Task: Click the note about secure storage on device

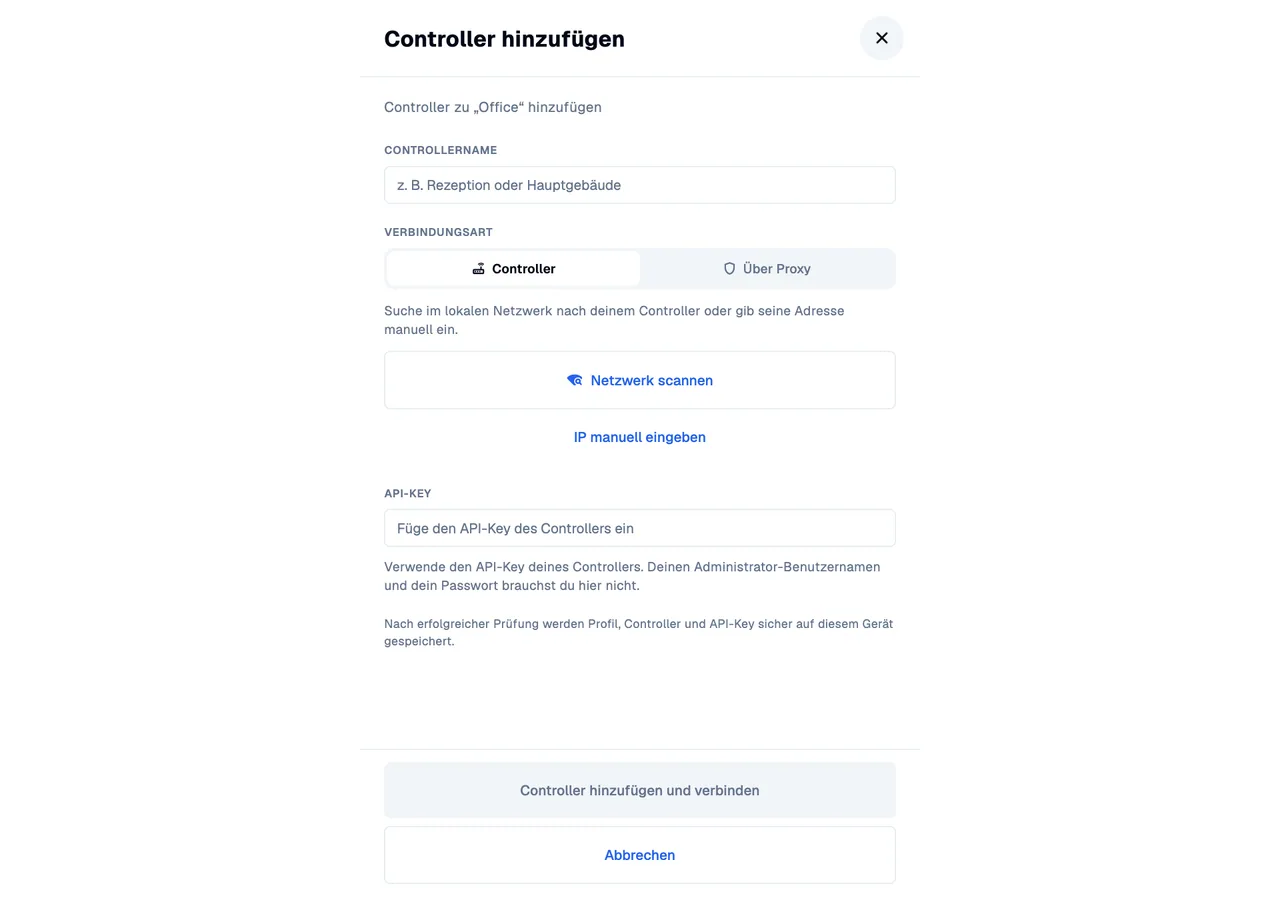Action: pyautogui.click(x=638, y=632)
